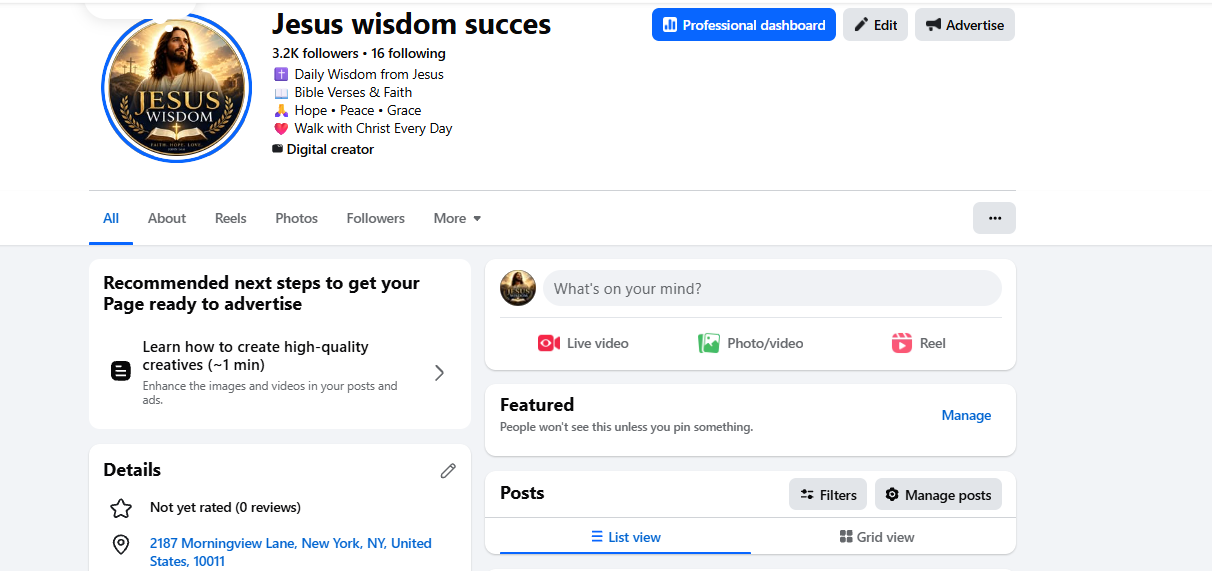Click the pencil icon in Details
The image size is (1212, 571).
(x=448, y=470)
